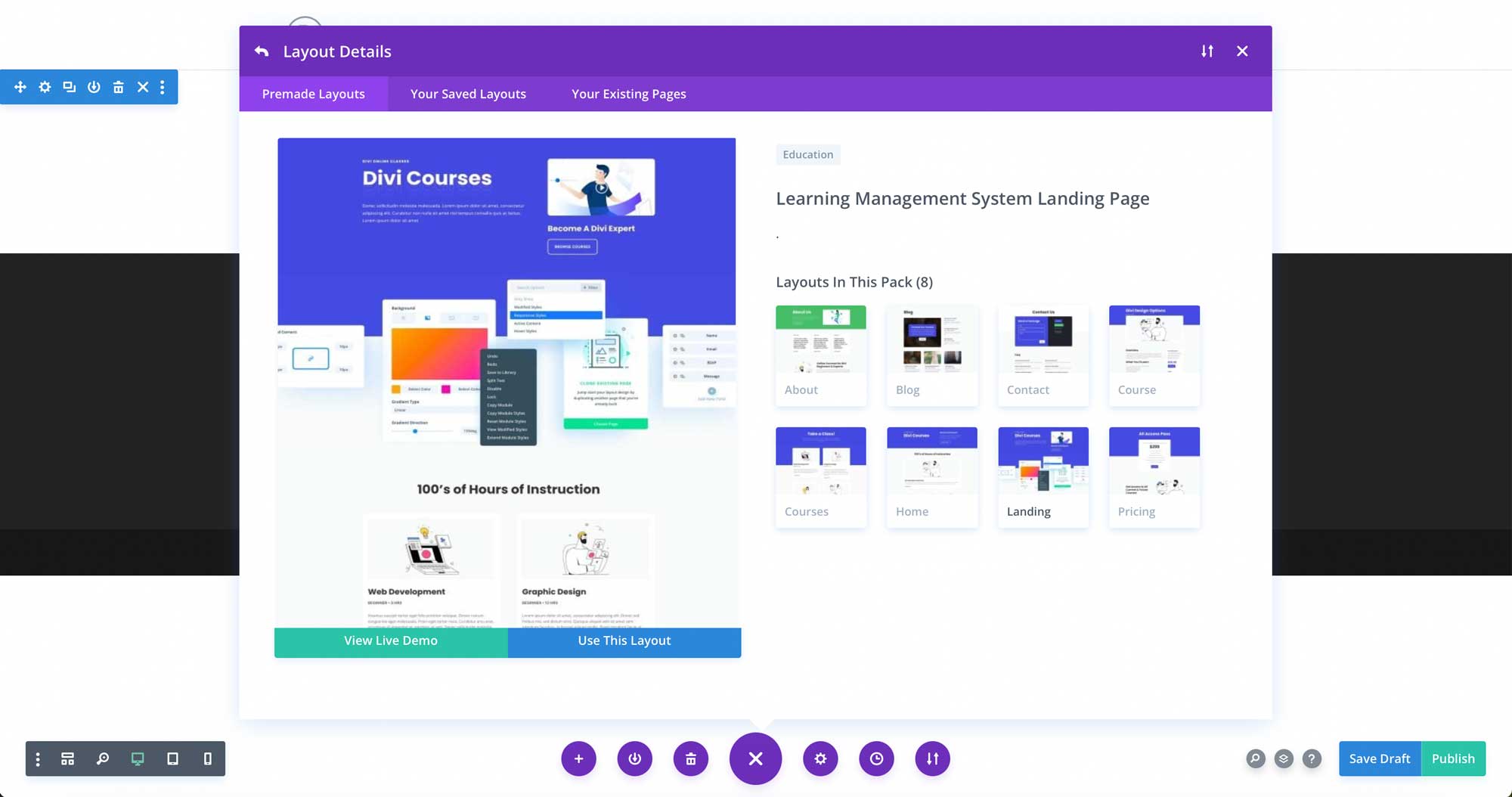Switch to the Your Existing Pages tab
The width and height of the screenshot is (1512, 797).
[628, 94]
